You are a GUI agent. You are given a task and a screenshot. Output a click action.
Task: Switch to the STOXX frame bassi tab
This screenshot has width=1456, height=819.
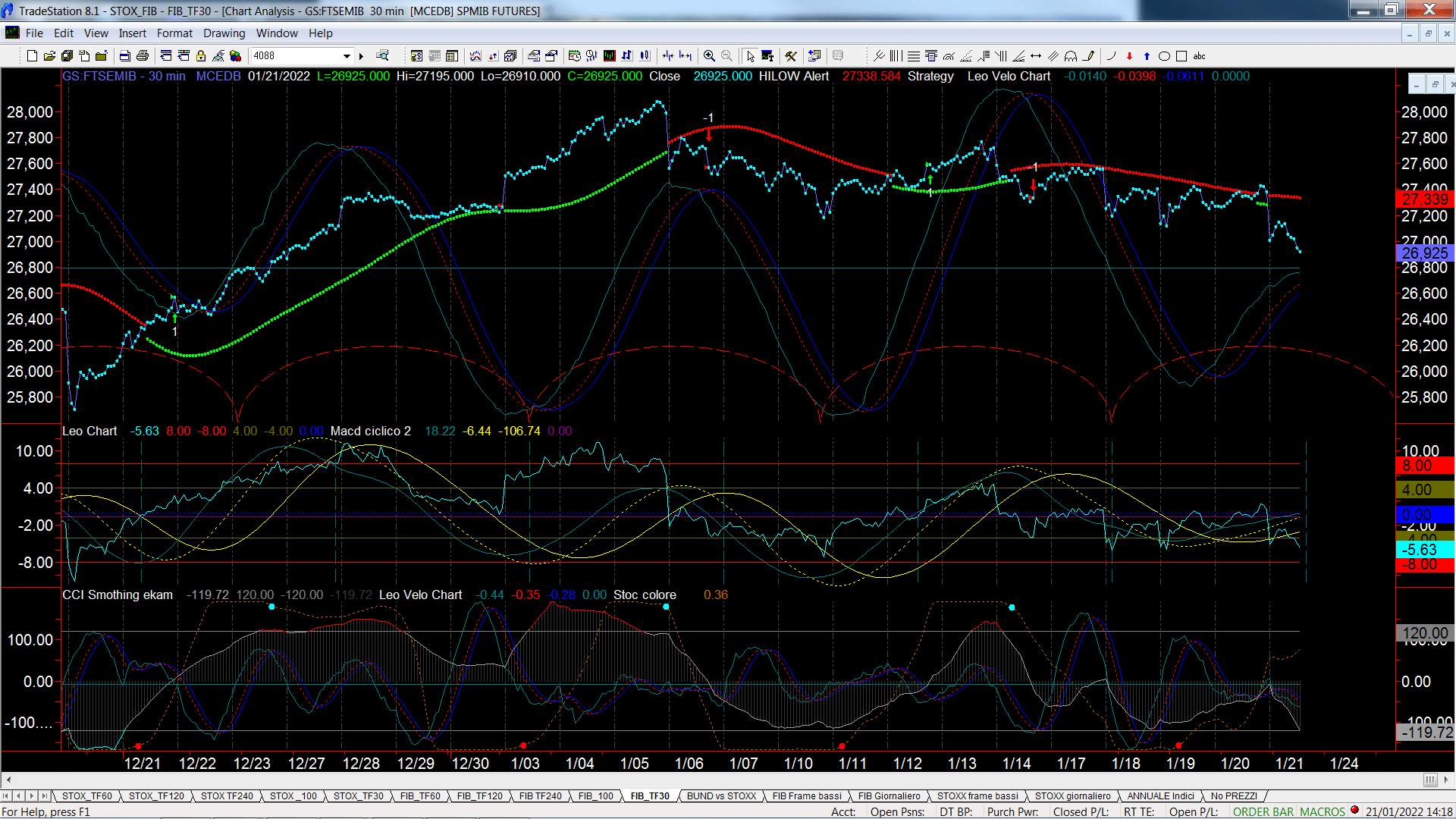pyautogui.click(x=977, y=796)
